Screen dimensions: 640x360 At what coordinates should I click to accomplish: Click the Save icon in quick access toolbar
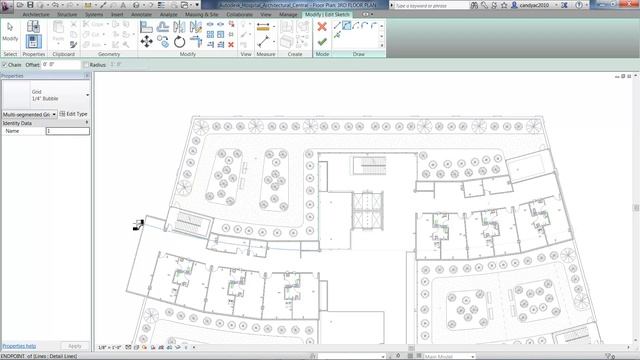(30, 5)
